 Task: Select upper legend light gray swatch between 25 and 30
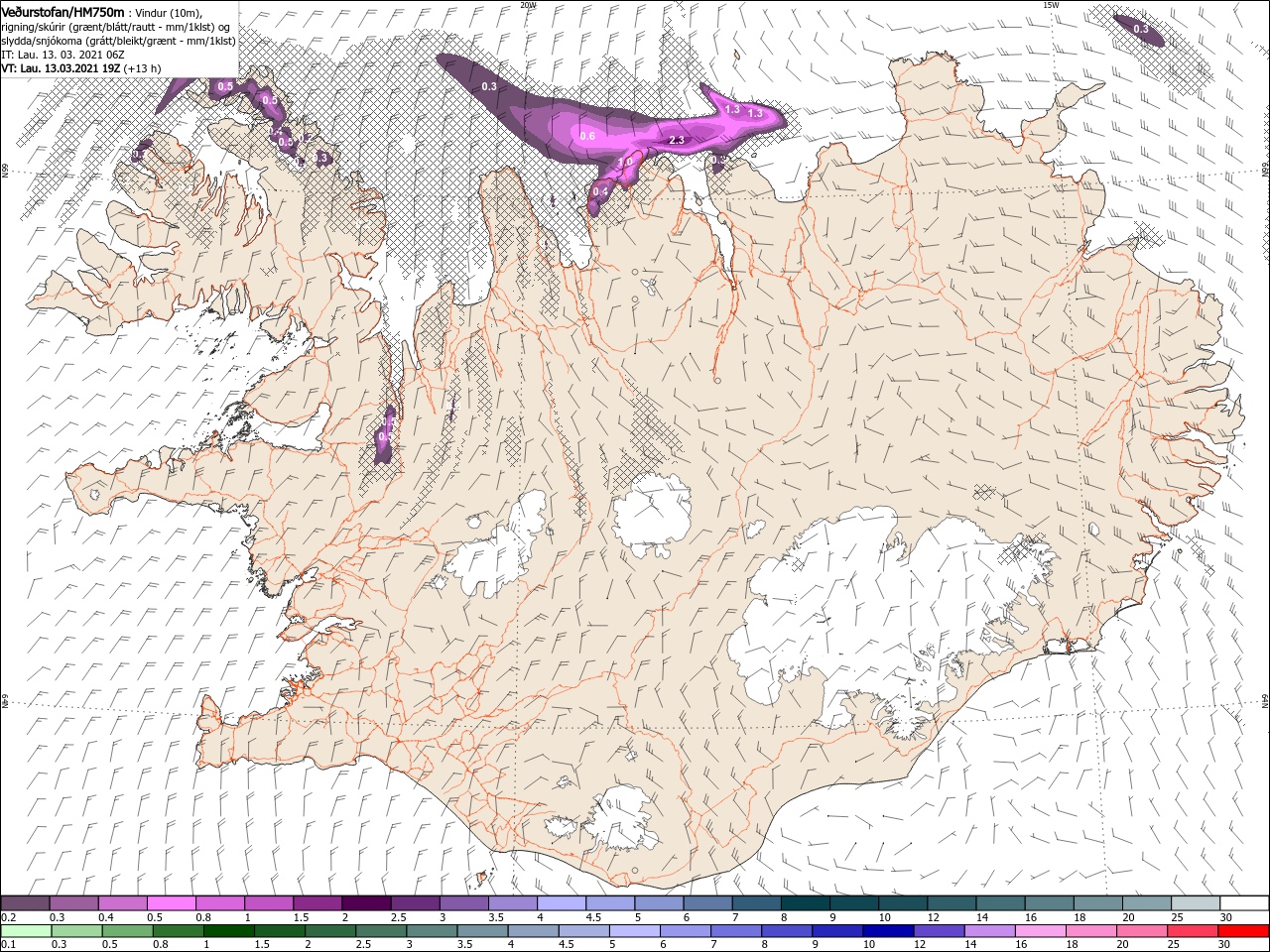click(1194, 902)
